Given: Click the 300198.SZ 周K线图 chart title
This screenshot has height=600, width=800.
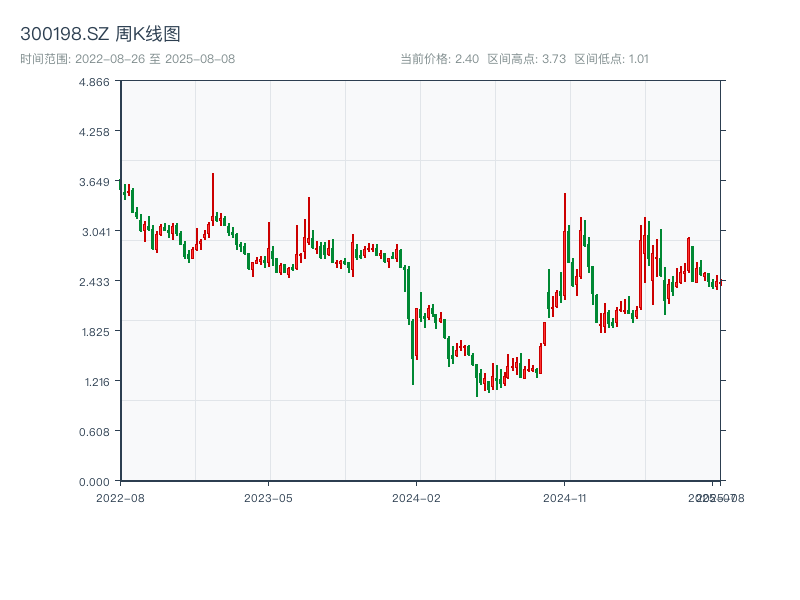Looking at the screenshot, I should point(100,35).
